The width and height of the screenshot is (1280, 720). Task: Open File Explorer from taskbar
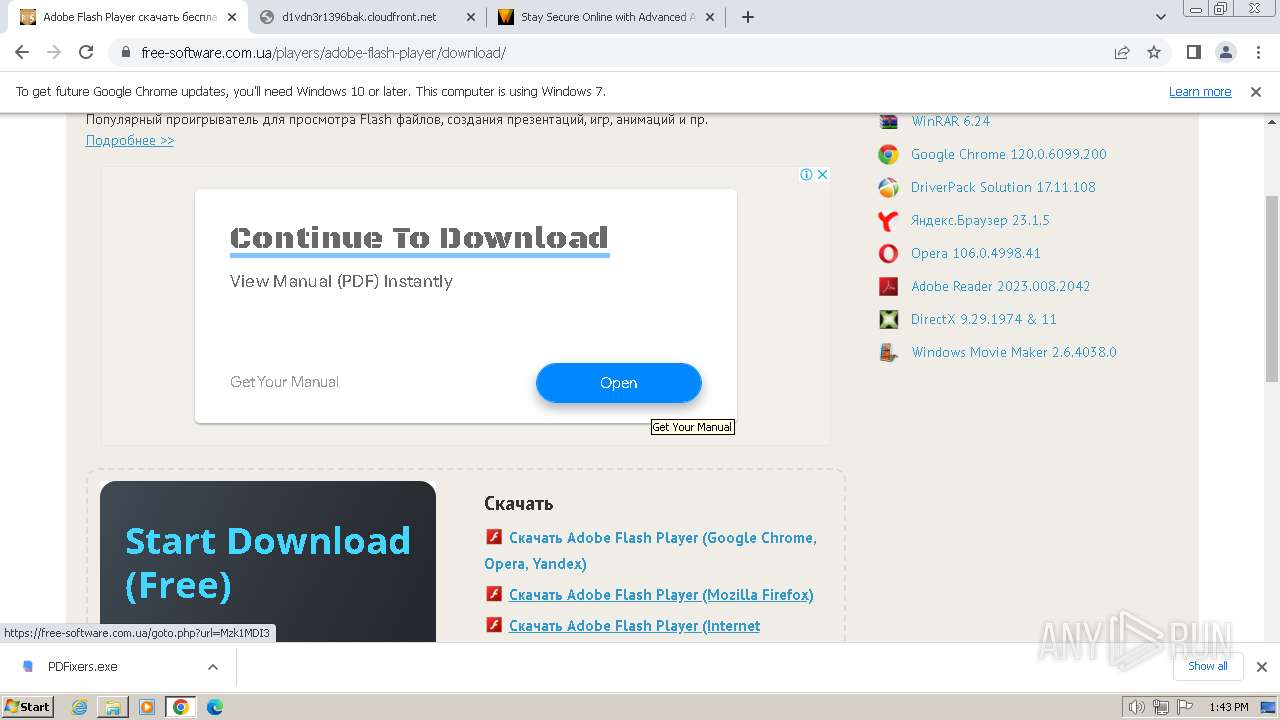point(113,707)
